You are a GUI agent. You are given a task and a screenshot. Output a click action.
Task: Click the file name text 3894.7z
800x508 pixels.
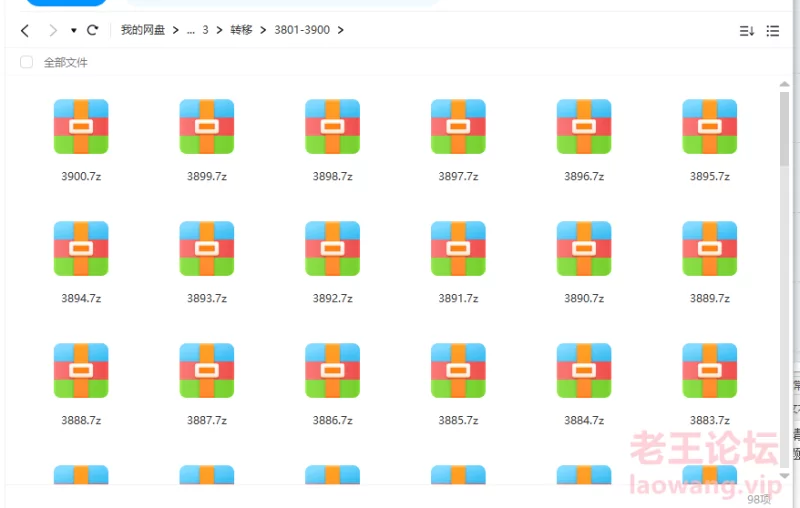click(81, 298)
